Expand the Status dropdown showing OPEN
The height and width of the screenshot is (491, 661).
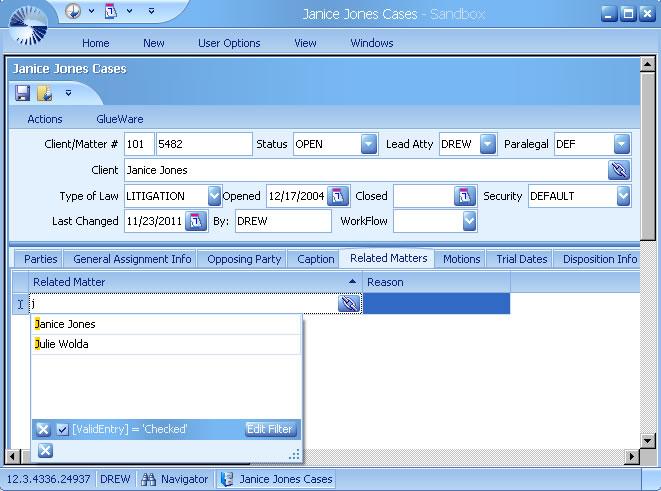coord(369,144)
